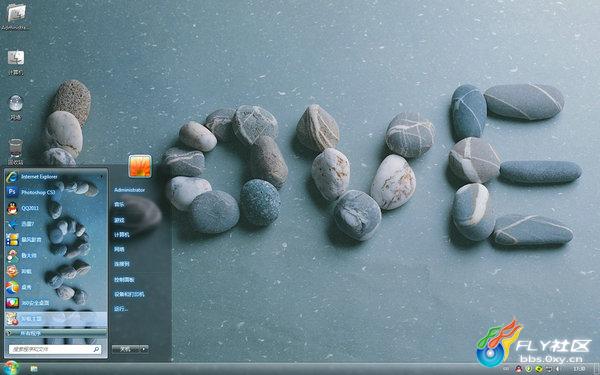This screenshot has height=375, width=600.
Task: Click the Start menu search box
Action: tap(55, 349)
